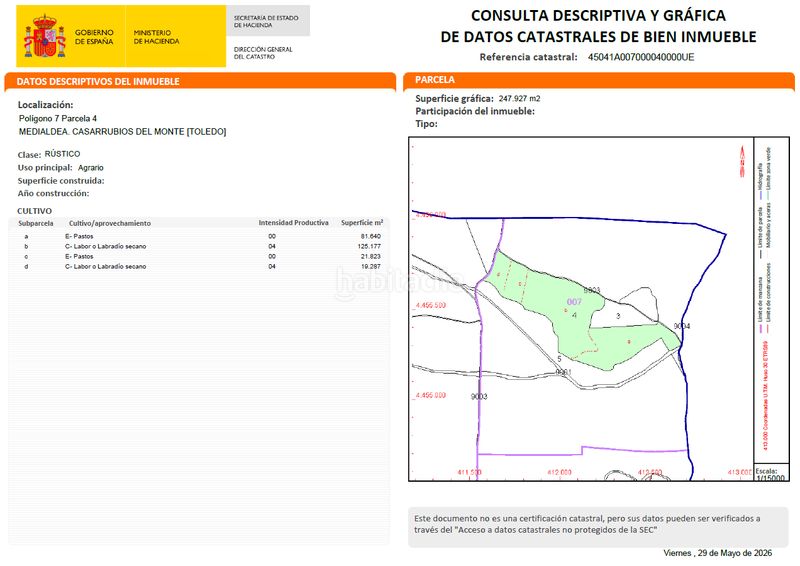
Task: Click the cadastral certification disclaimer notice
Action: (598, 527)
